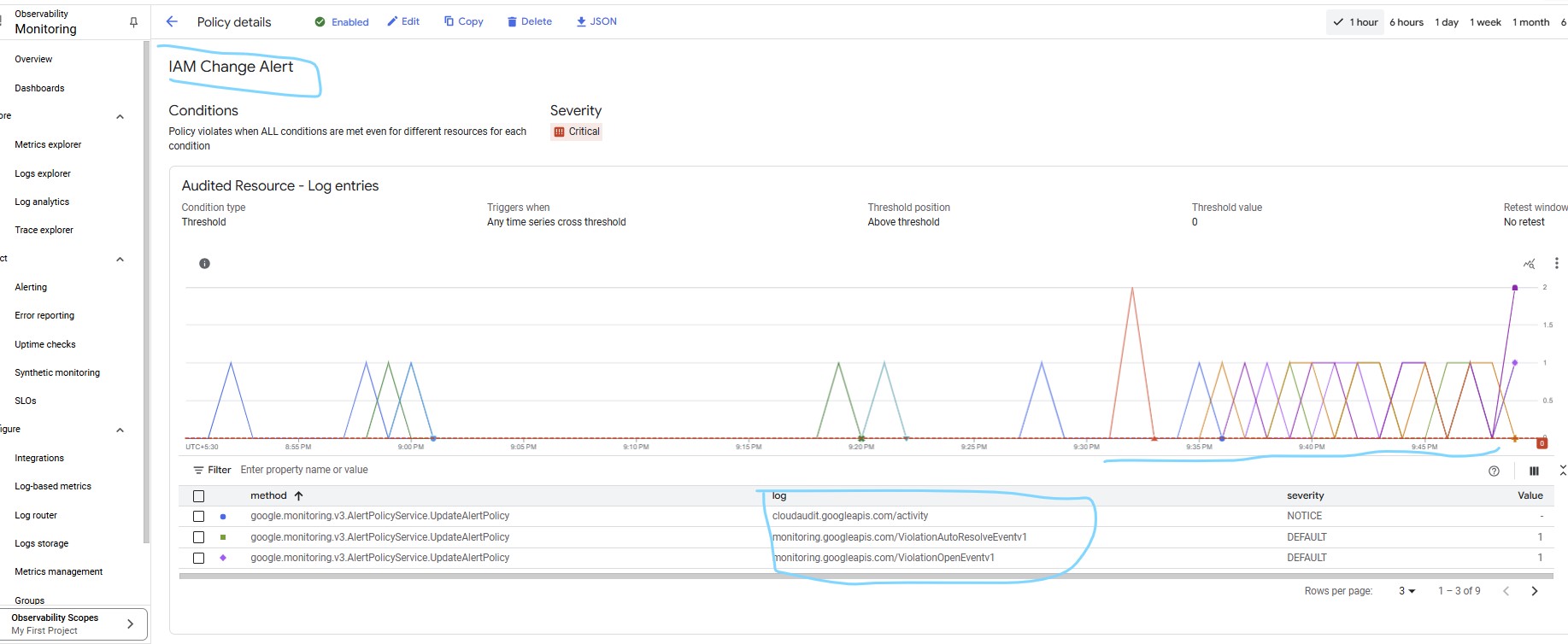Open the chart explore-metrics icon

click(x=1530, y=263)
